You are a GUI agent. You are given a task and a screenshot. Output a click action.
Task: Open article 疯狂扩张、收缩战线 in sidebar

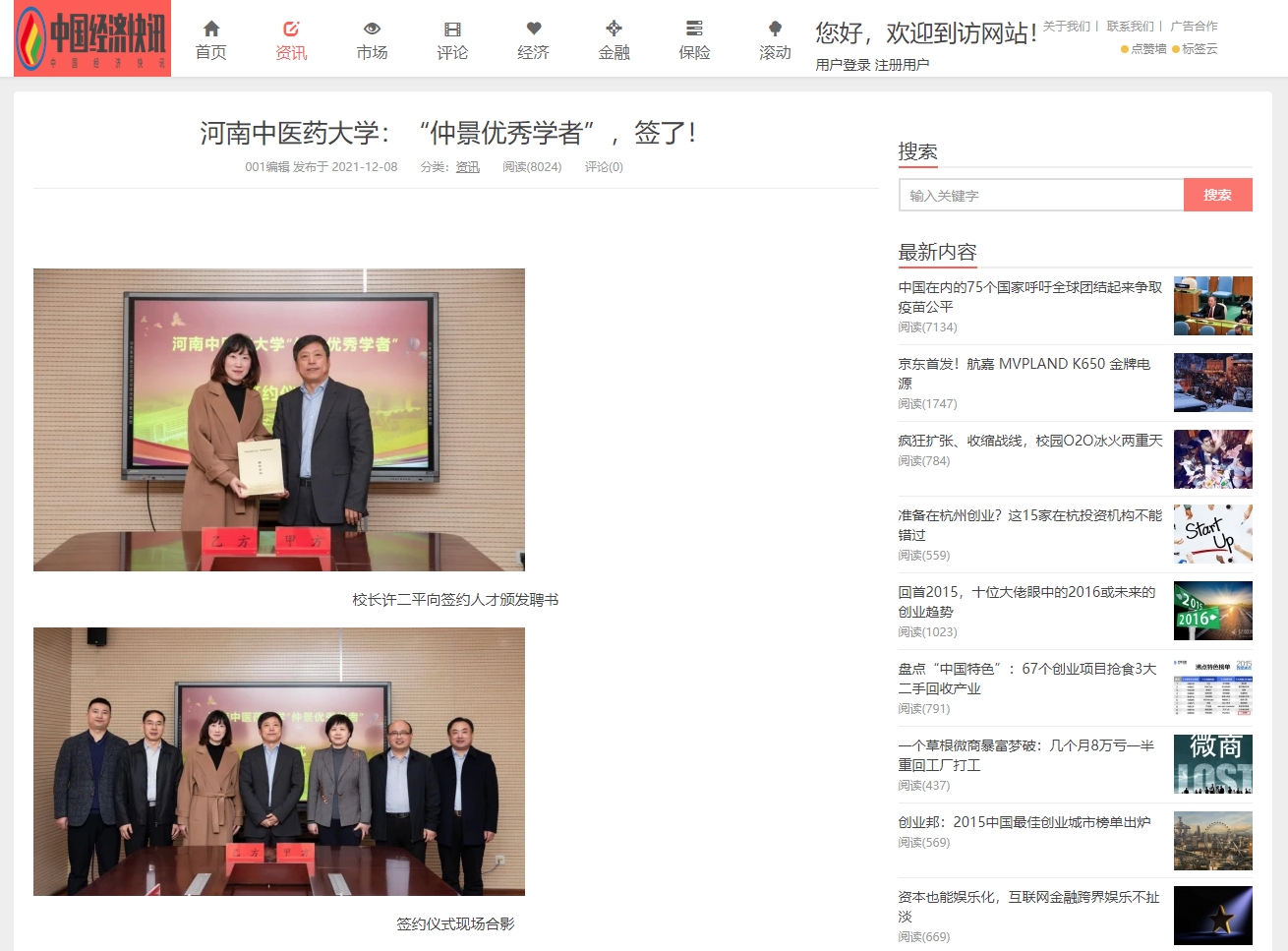coord(1029,441)
